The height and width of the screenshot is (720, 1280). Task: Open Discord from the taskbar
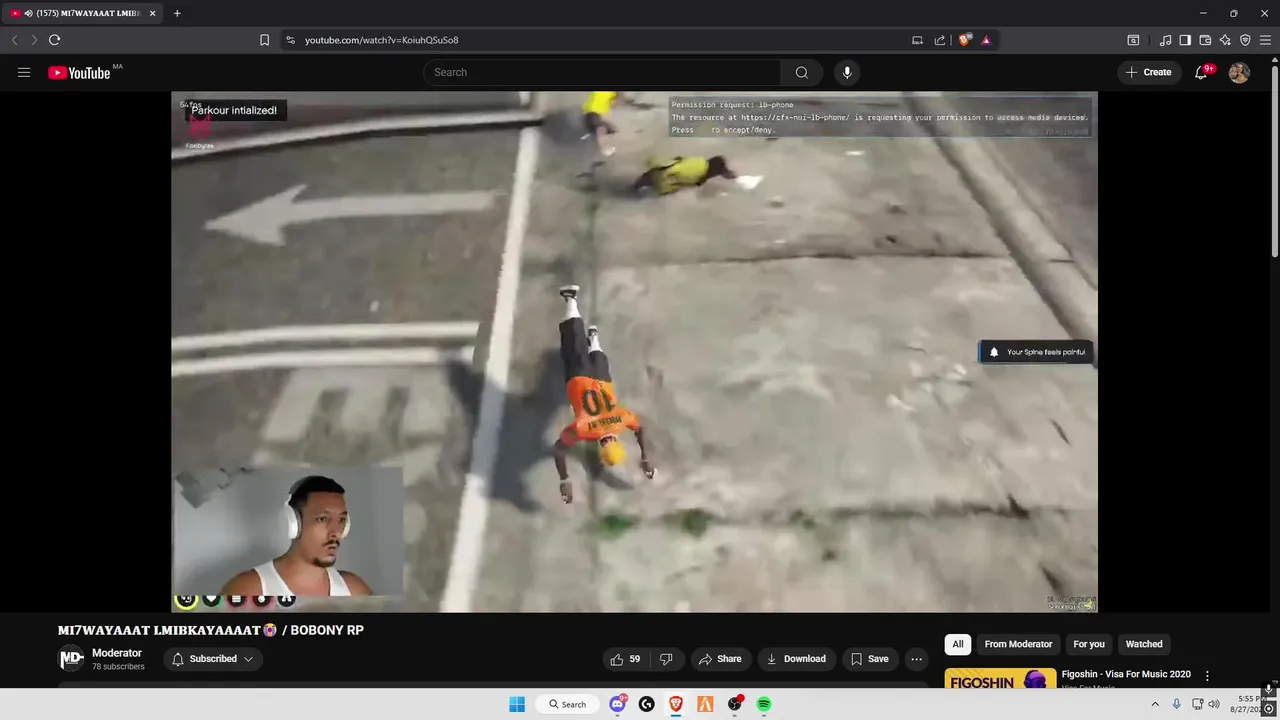click(x=618, y=704)
